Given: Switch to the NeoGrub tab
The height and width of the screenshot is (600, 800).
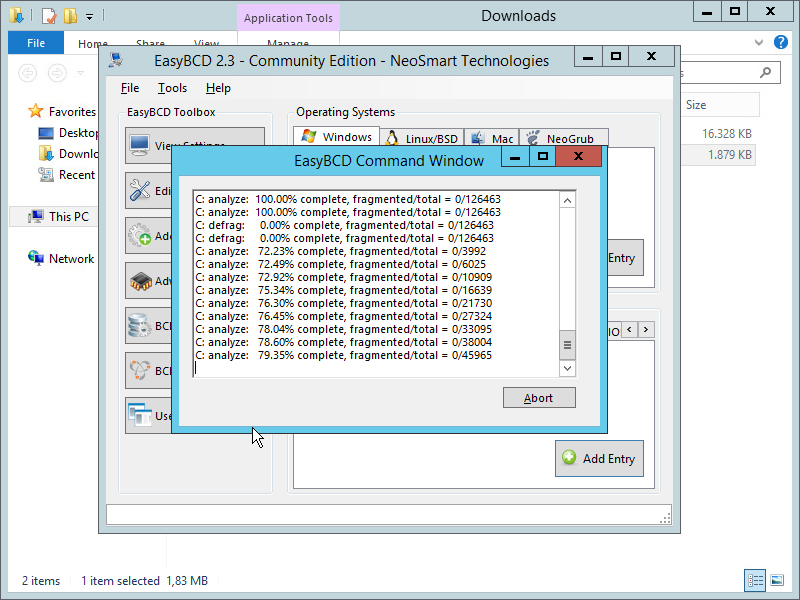Looking at the screenshot, I should click(x=564, y=138).
